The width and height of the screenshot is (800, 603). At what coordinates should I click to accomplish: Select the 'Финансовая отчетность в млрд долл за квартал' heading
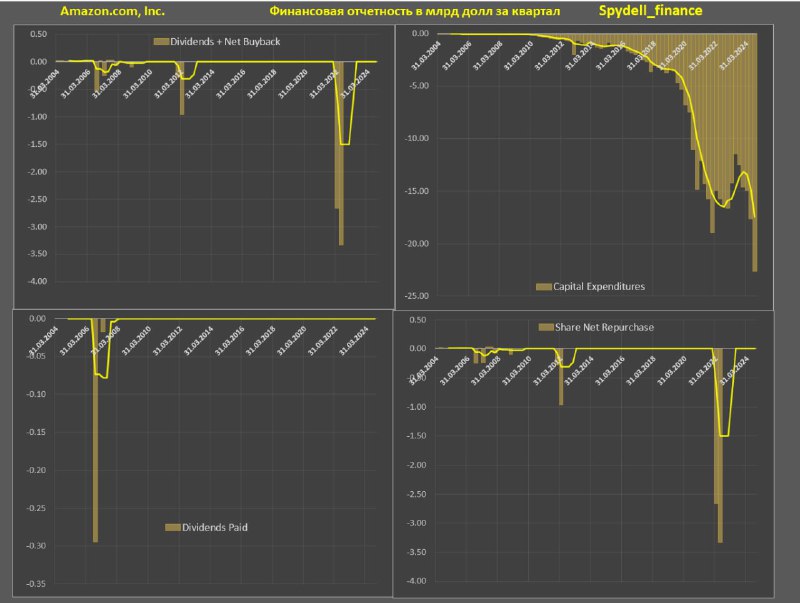click(414, 11)
